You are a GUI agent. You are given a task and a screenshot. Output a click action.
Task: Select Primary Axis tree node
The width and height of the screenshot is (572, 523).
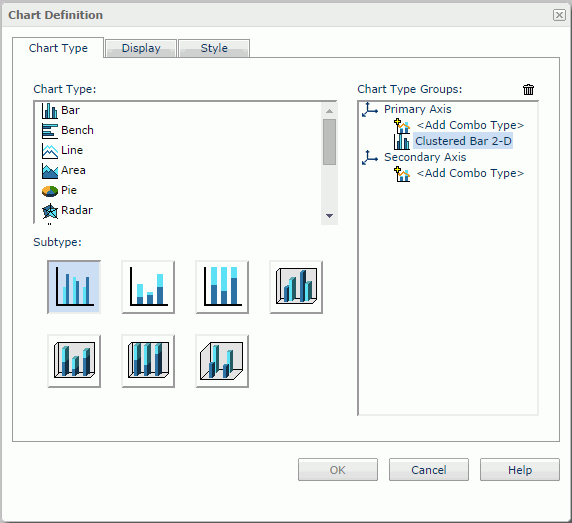click(418, 109)
